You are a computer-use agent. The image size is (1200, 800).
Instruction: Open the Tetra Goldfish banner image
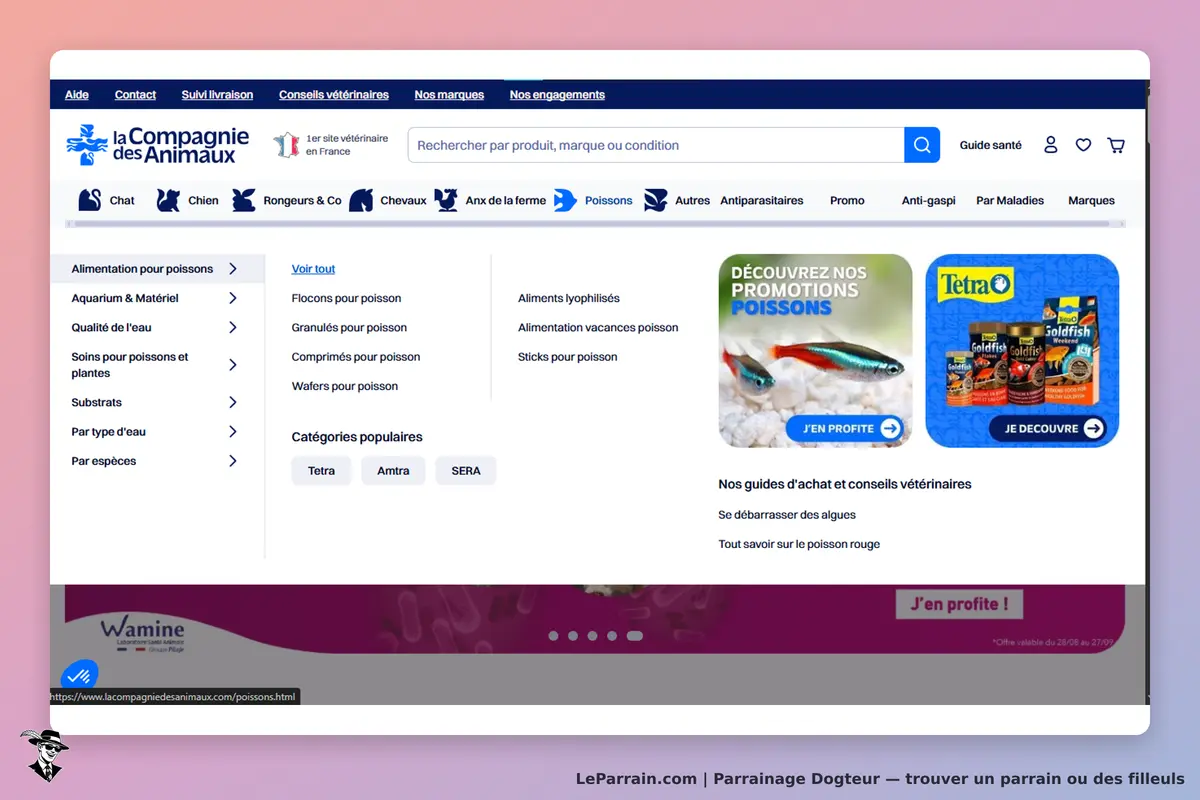point(1022,350)
